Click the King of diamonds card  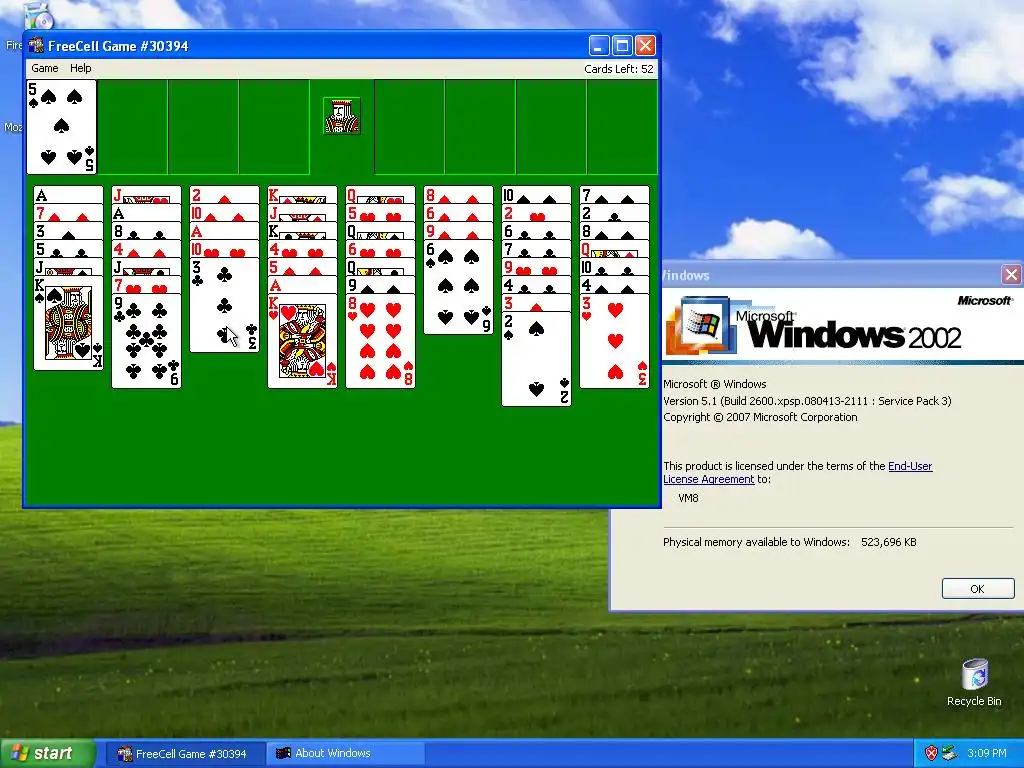click(302, 195)
